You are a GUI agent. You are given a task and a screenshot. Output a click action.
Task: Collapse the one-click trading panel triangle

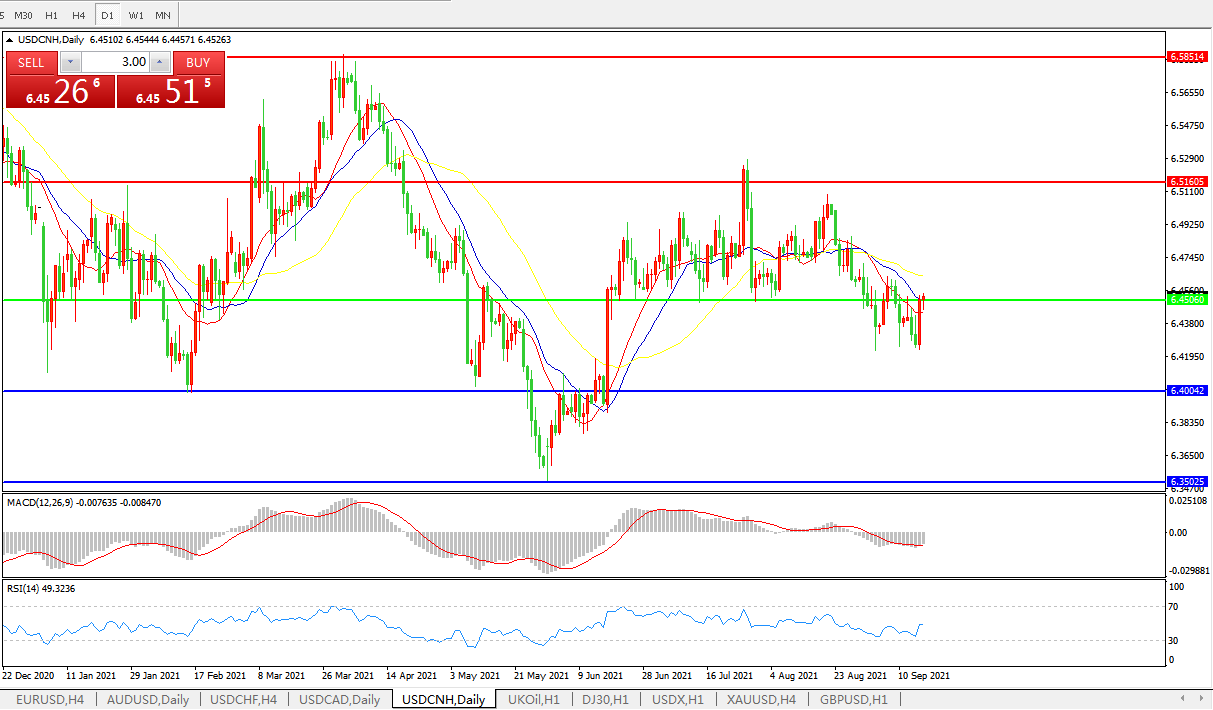pos(10,40)
